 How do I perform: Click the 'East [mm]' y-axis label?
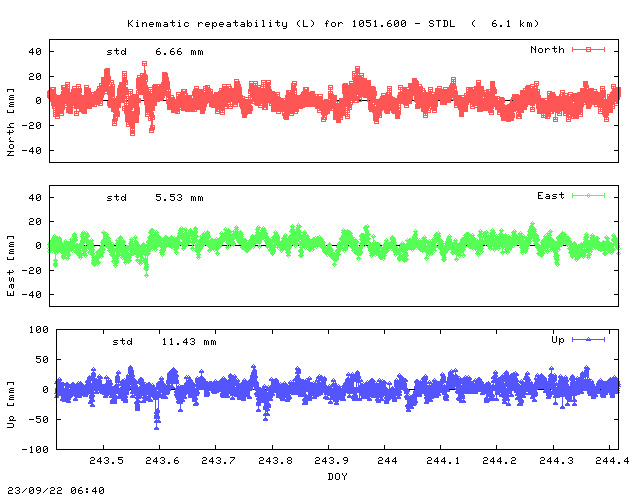point(11,265)
